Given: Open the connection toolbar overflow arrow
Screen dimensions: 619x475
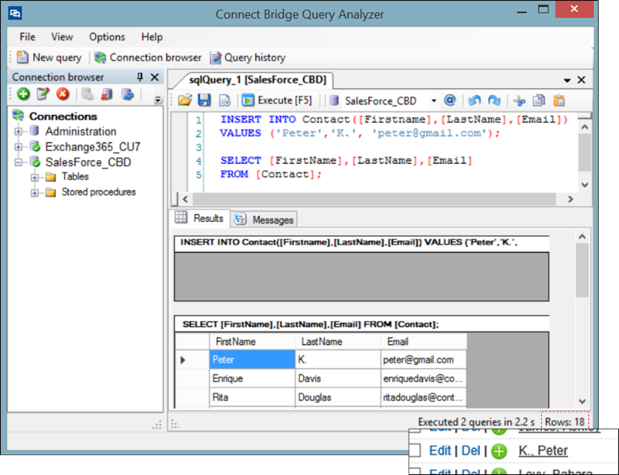Looking at the screenshot, I should click(x=158, y=100).
